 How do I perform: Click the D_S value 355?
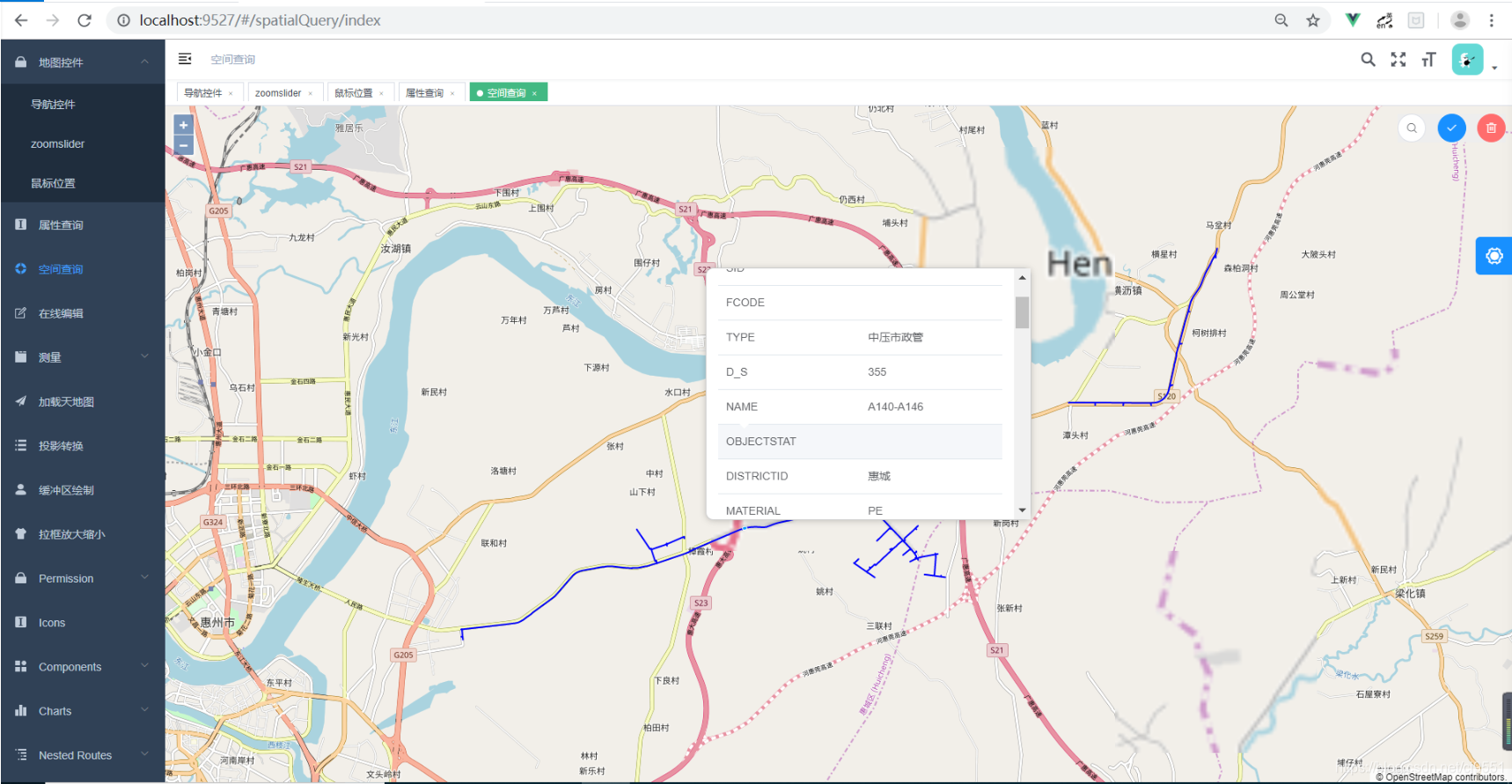tap(877, 372)
